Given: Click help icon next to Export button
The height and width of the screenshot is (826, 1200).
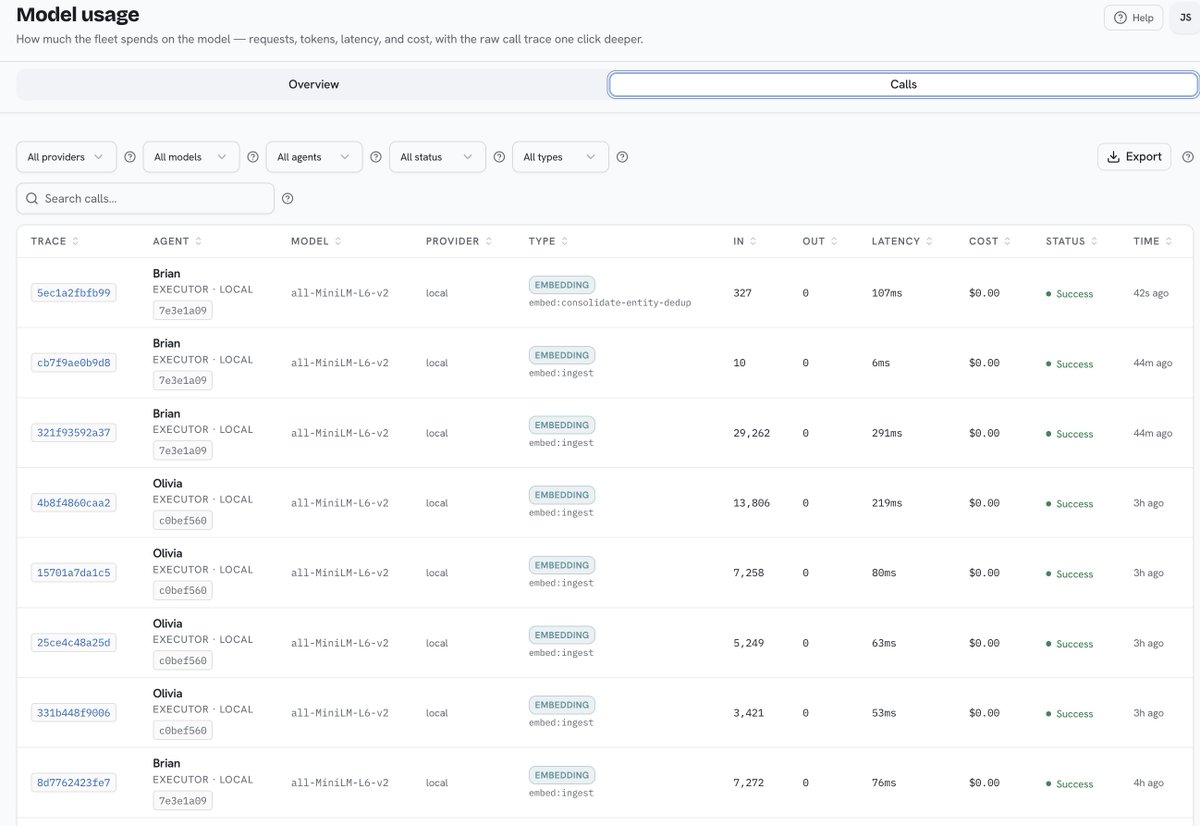Looking at the screenshot, I should tap(1188, 157).
